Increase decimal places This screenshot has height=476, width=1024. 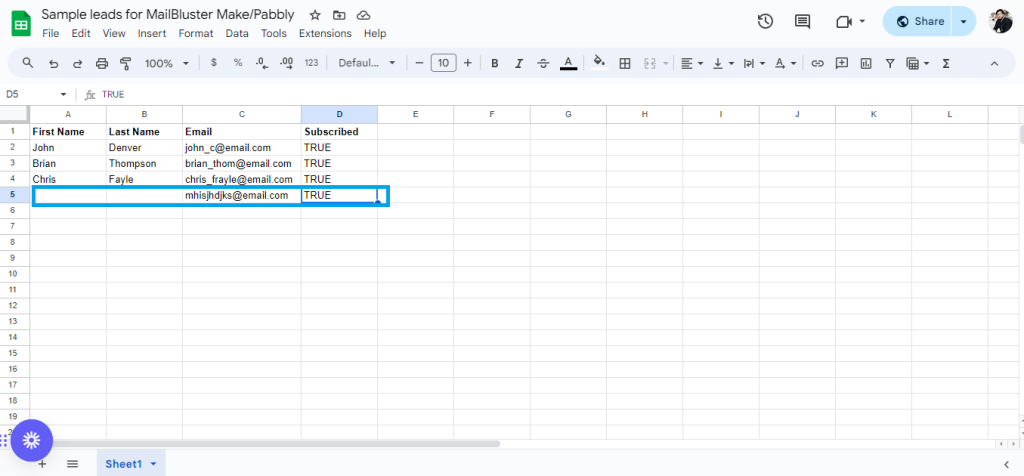pyautogui.click(x=286, y=63)
